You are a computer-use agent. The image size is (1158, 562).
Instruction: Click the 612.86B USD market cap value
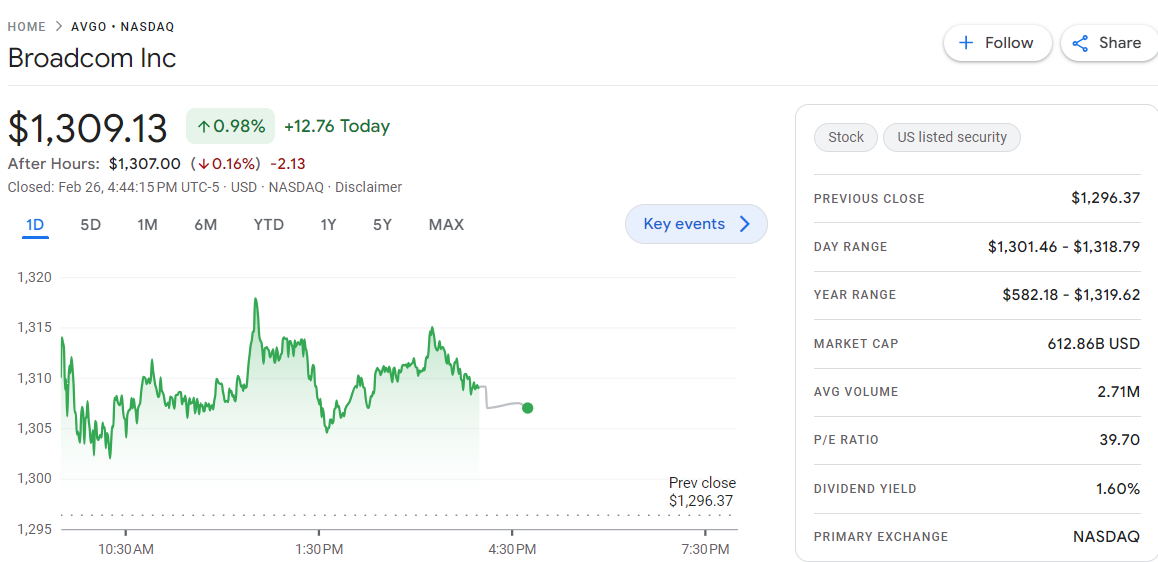click(1094, 343)
